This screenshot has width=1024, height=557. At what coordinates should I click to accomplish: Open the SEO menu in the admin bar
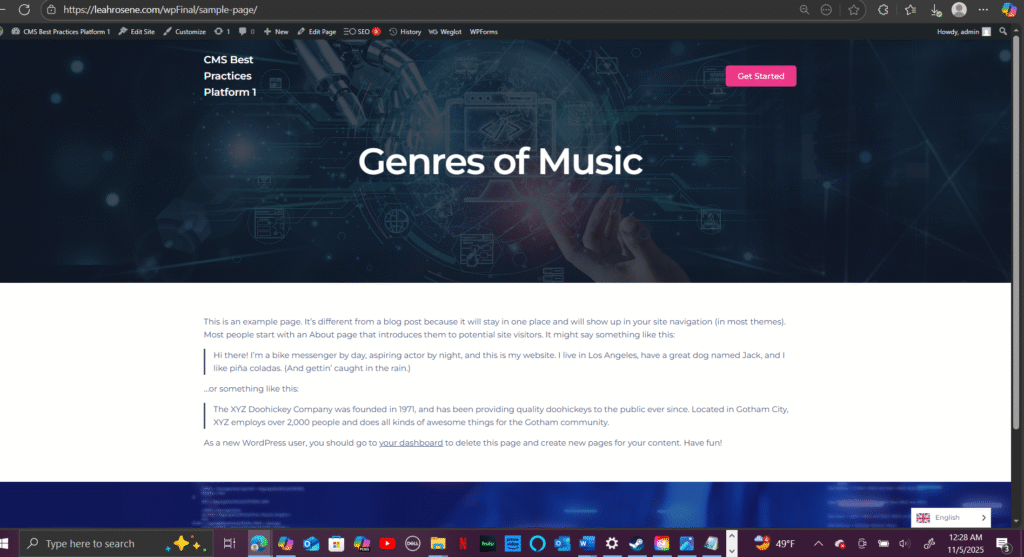(x=362, y=31)
